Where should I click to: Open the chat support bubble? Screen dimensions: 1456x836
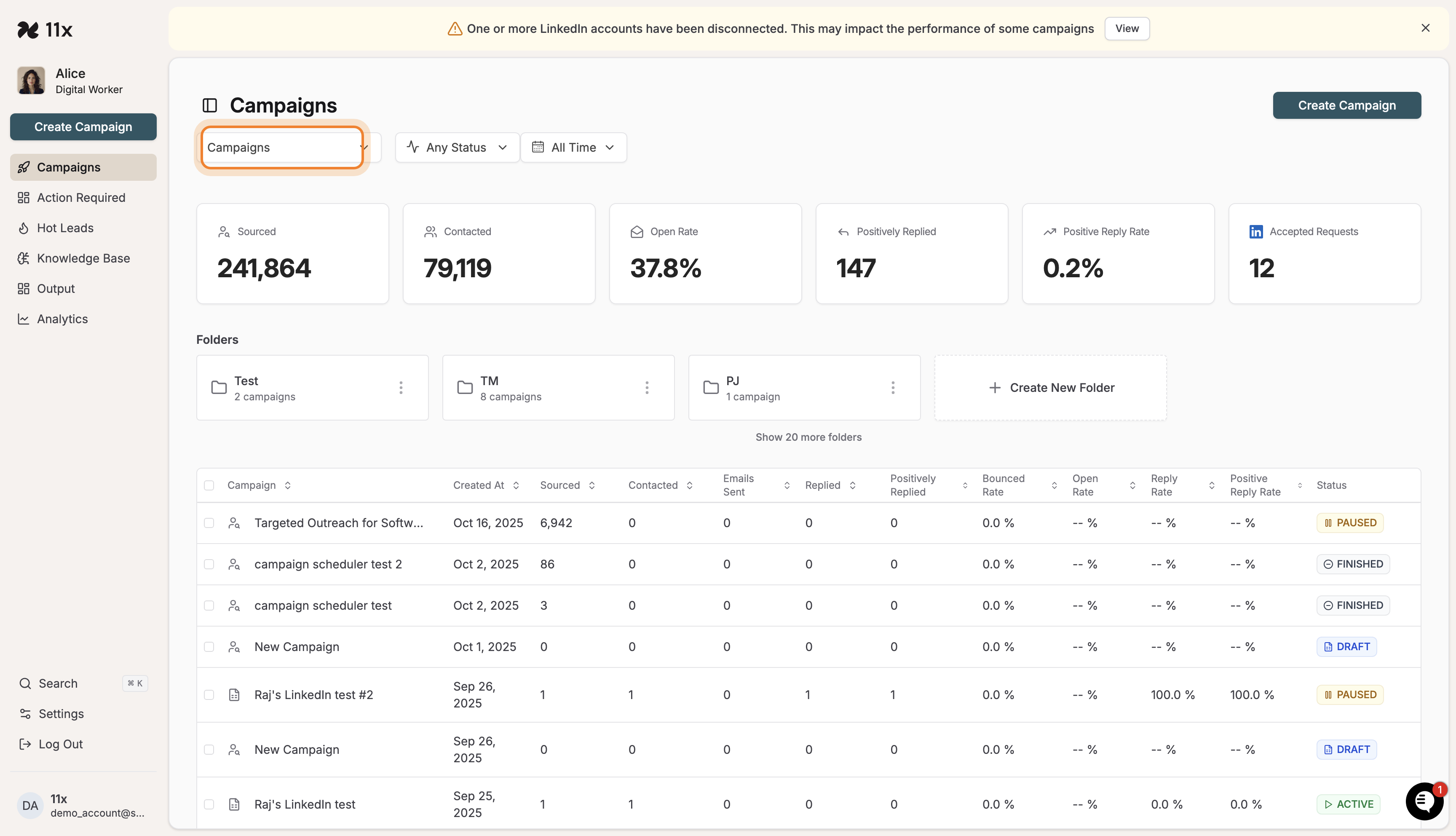coord(1424,801)
